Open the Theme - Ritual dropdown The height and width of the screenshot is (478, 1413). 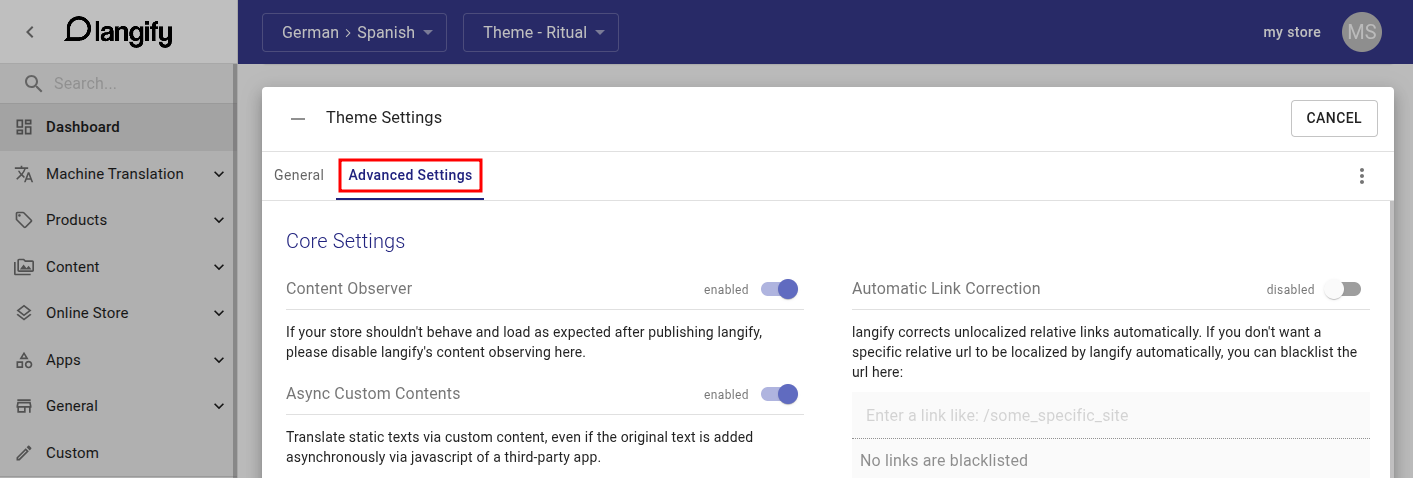[541, 32]
